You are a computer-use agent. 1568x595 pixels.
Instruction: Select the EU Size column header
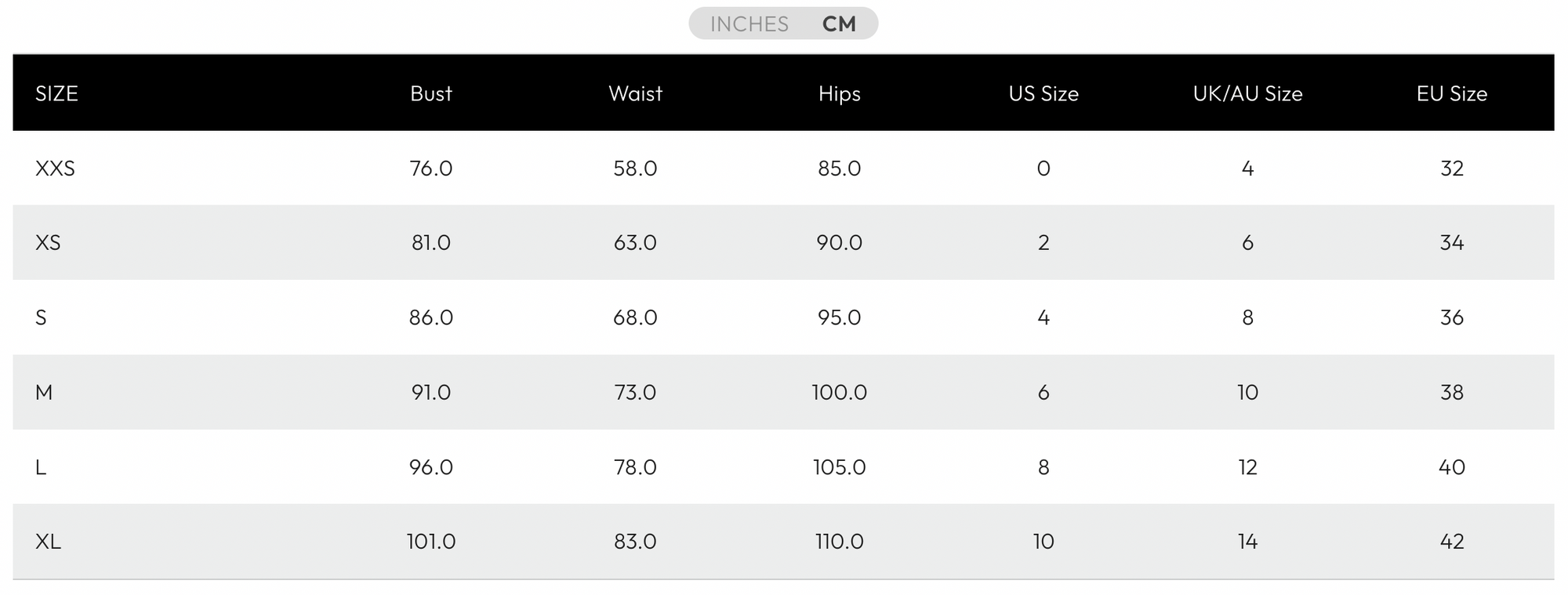coord(1451,93)
